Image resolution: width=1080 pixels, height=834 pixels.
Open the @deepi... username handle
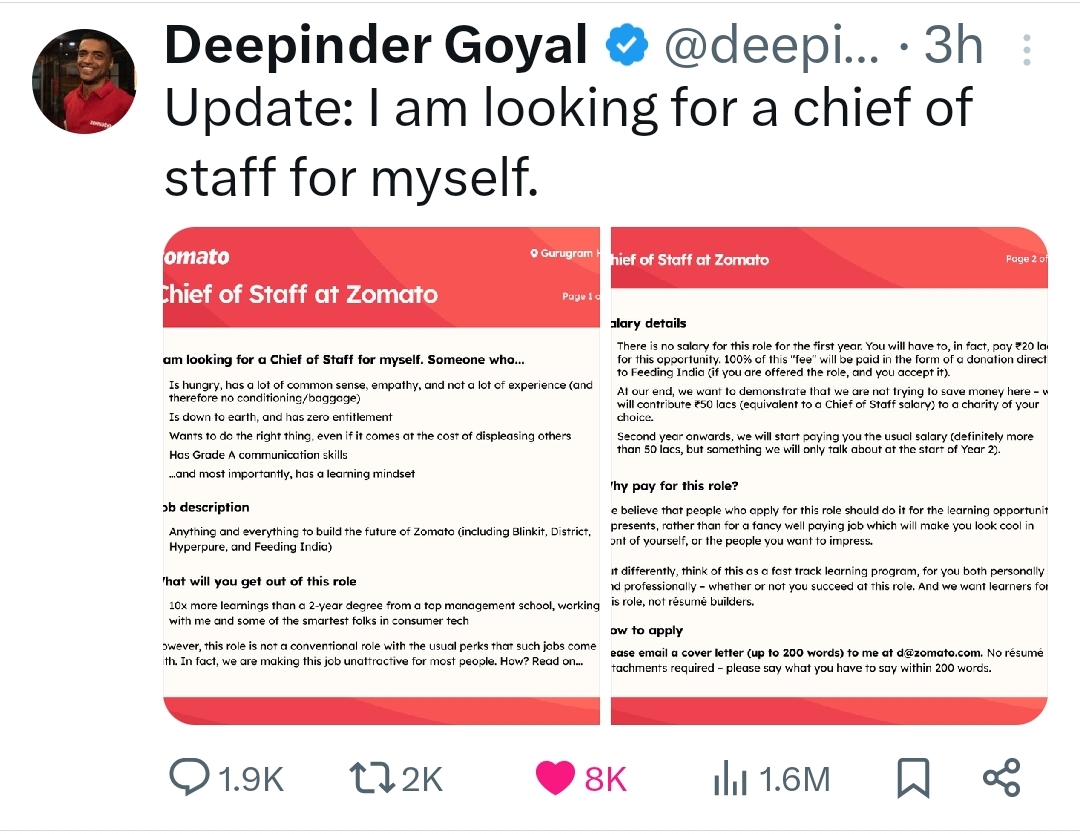pyautogui.click(x=771, y=46)
